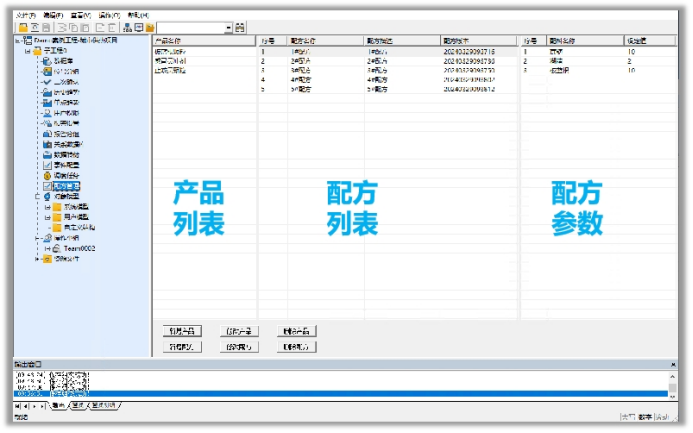Collapse the 子工程1 sub-project node
The width and height of the screenshot is (693, 433).
point(27,50)
